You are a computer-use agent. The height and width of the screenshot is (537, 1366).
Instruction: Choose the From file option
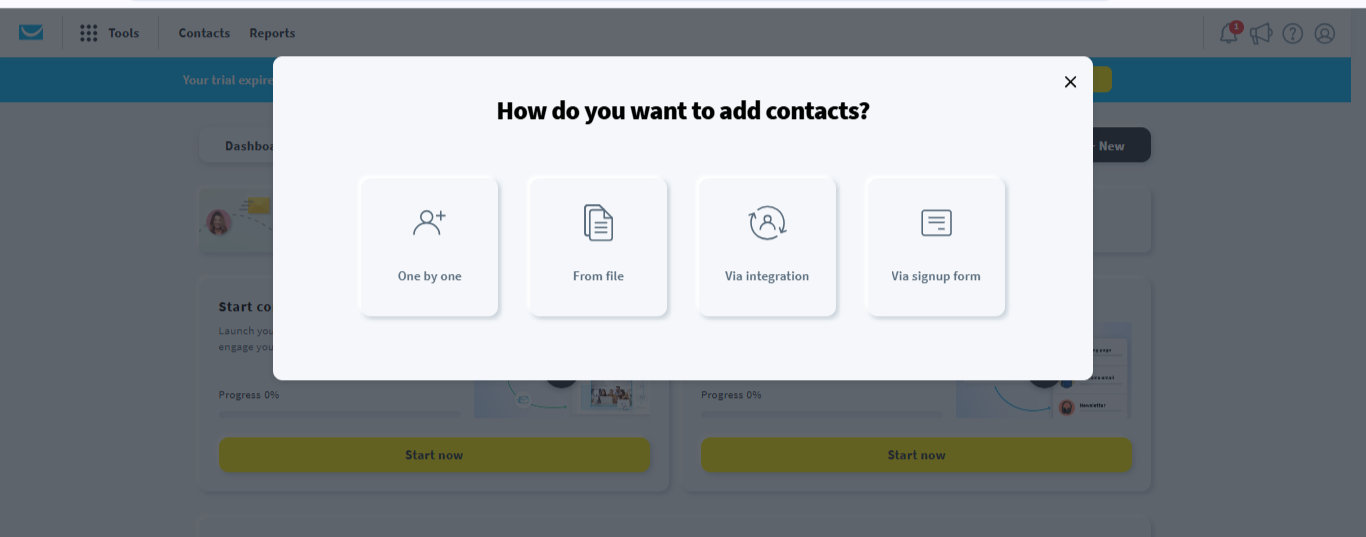pyautogui.click(x=598, y=246)
